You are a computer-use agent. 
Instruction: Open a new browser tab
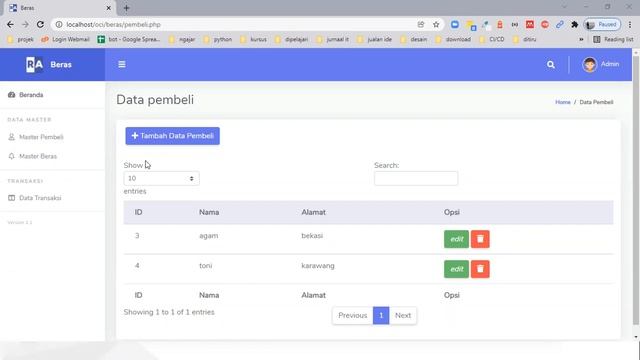pos(126,8)
